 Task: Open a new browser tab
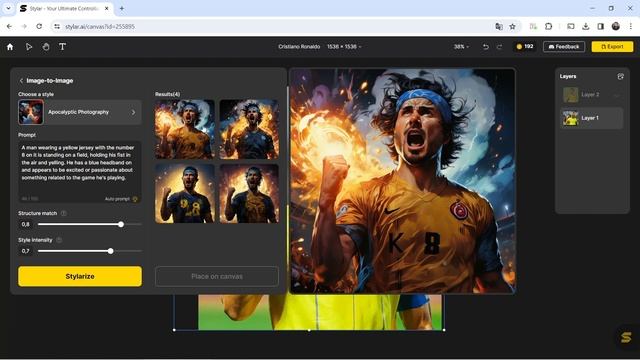pos(122,8)
